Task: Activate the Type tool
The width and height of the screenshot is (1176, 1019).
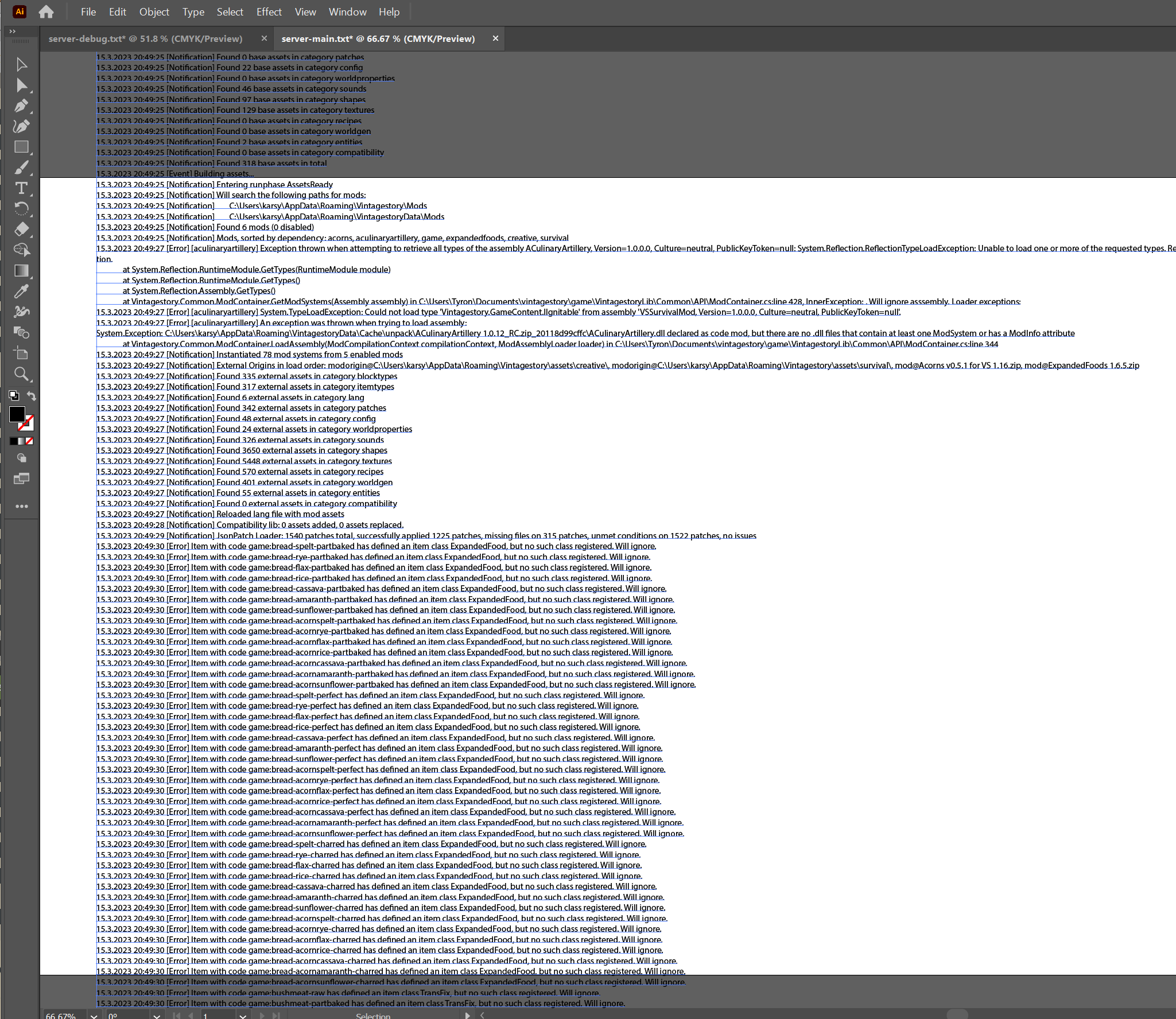Action: (21, 188)
